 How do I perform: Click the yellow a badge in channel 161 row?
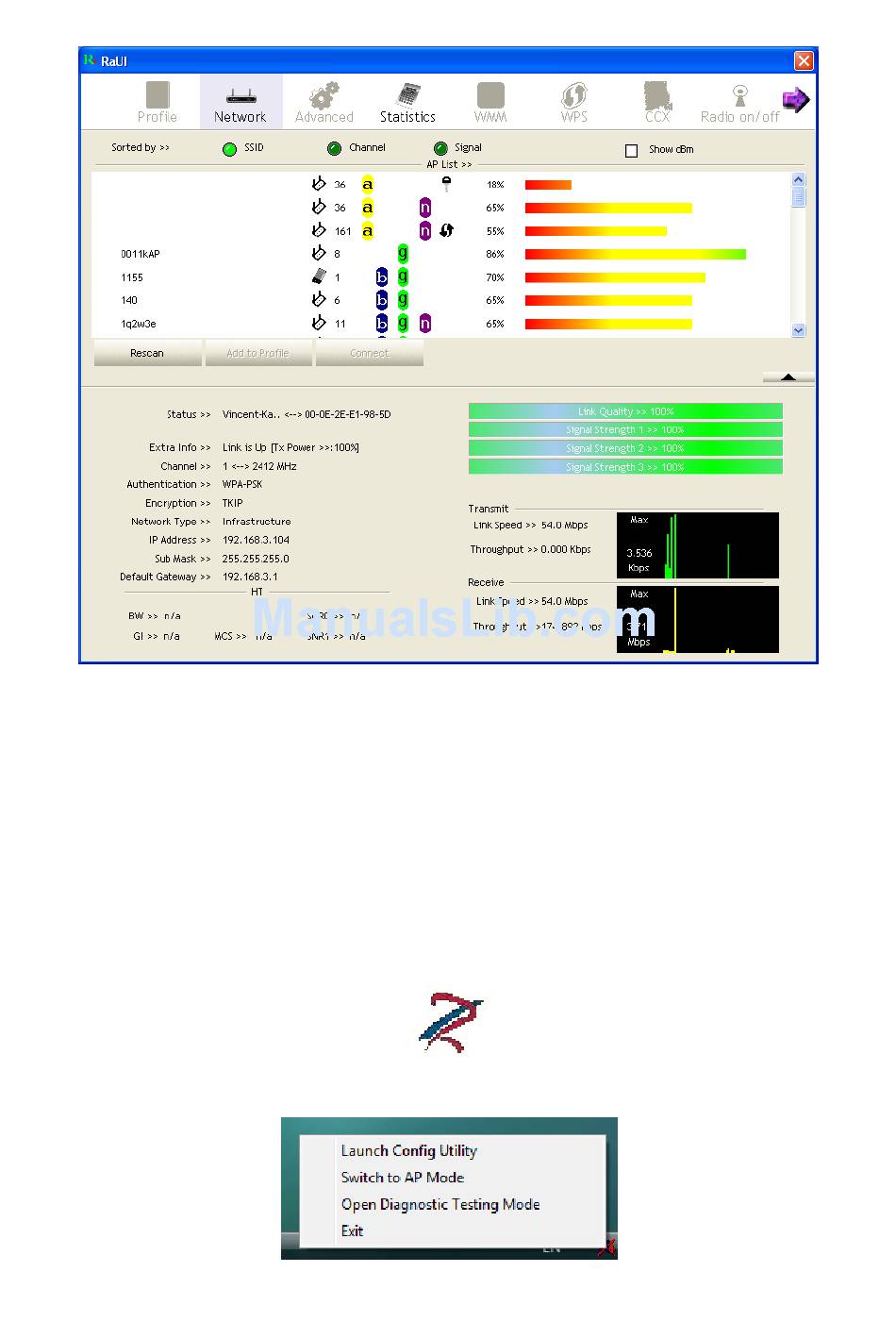coord(368,230)
